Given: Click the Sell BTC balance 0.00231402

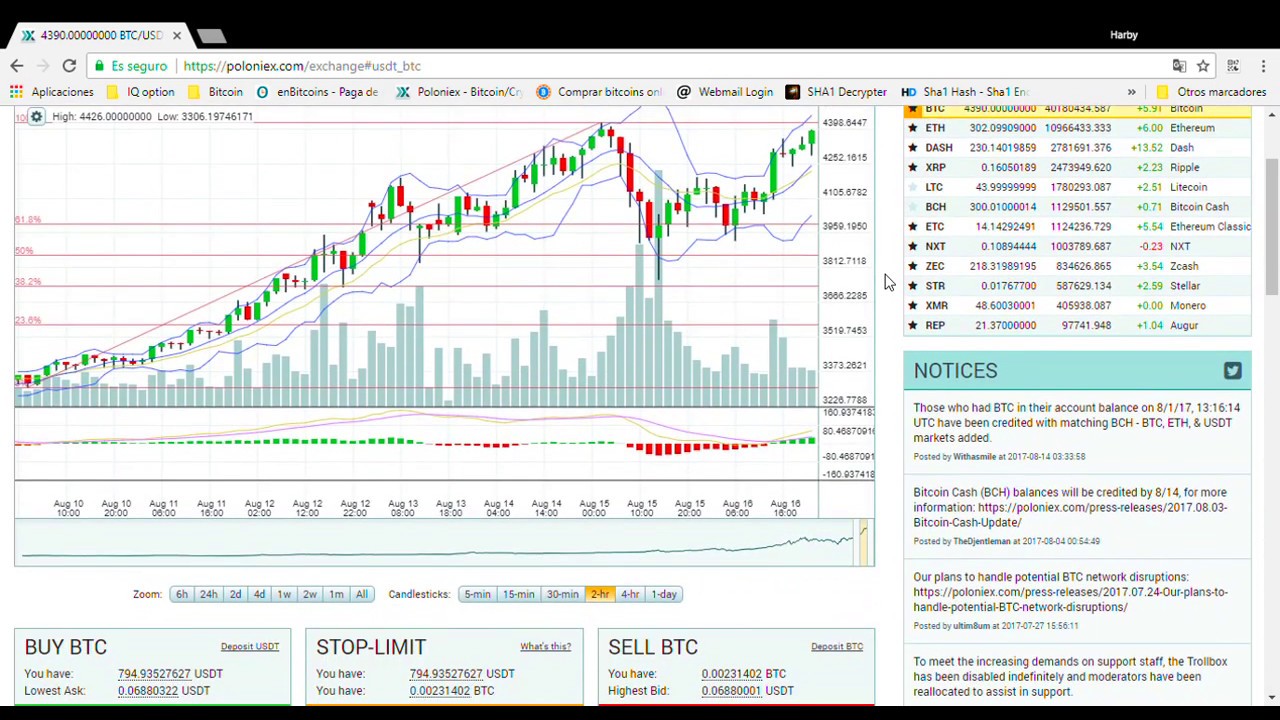Looking at the screenshot, I should click(x=731, y=674).
